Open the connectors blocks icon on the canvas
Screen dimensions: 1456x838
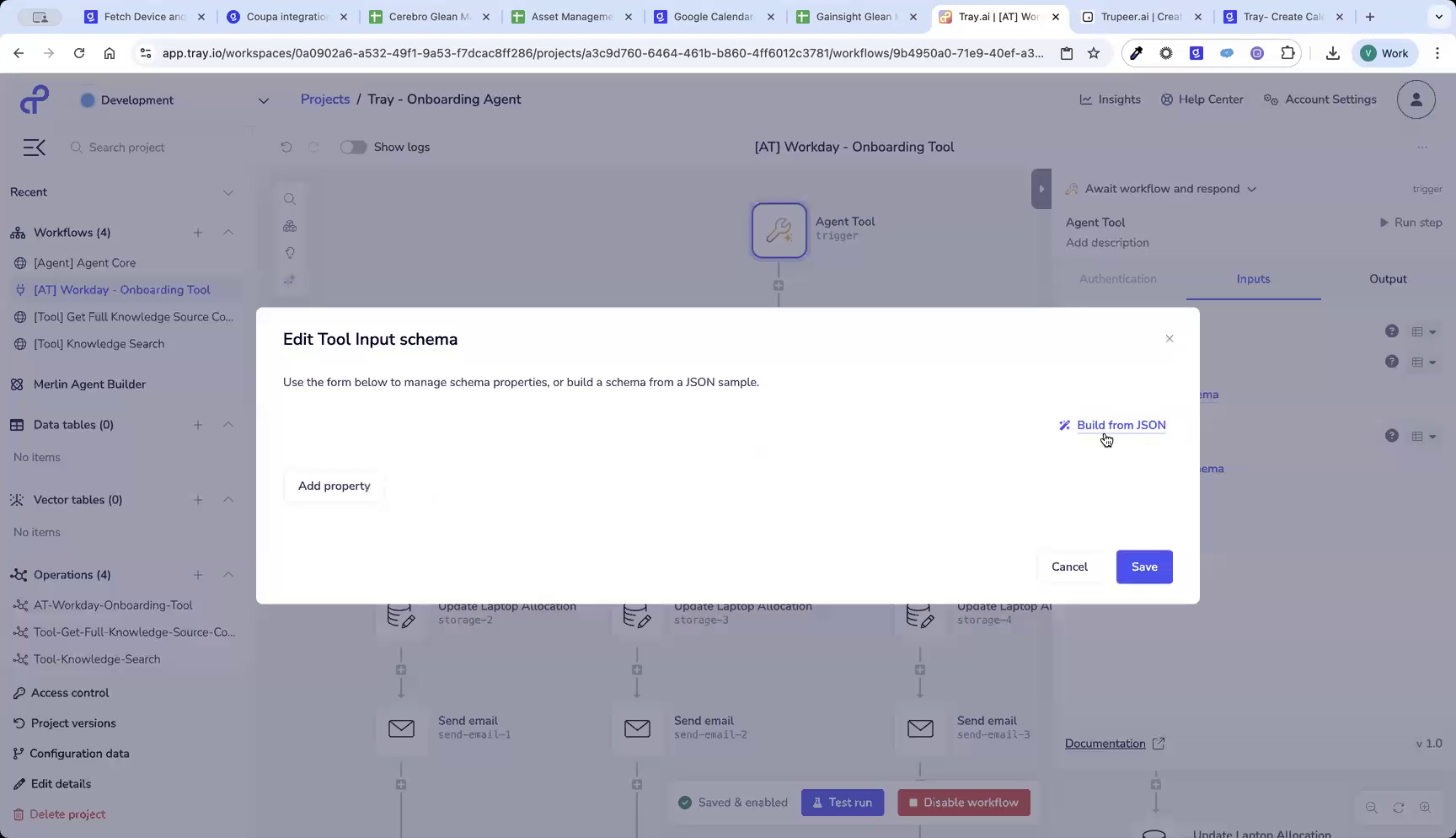[x=290, y=226]
